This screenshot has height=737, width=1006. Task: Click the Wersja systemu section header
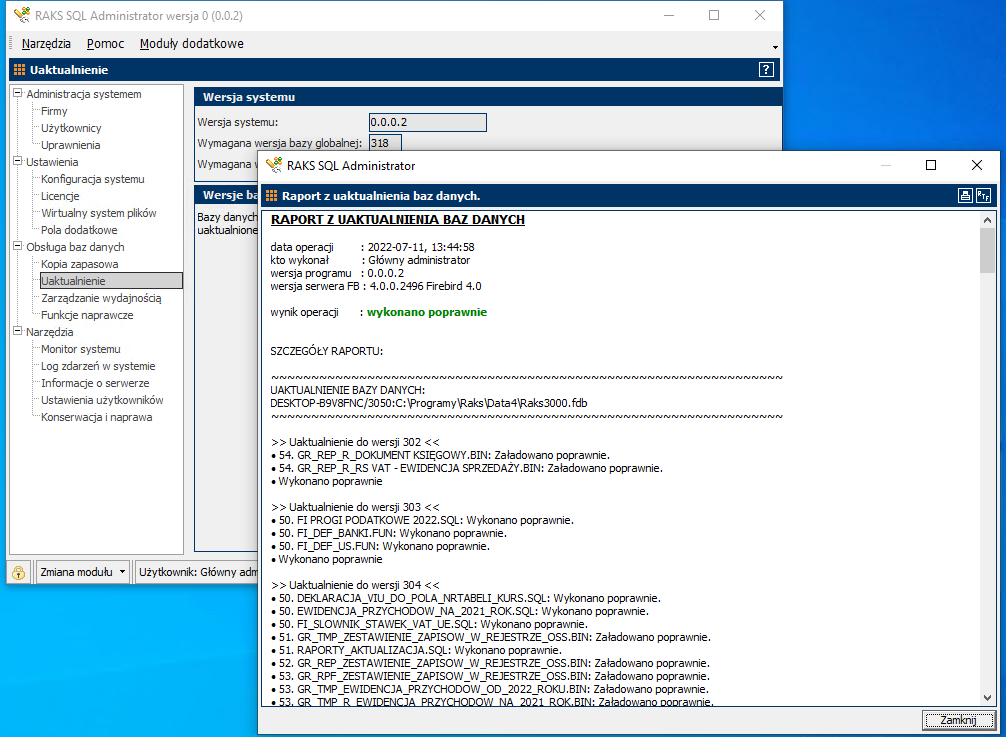(488, 97)
